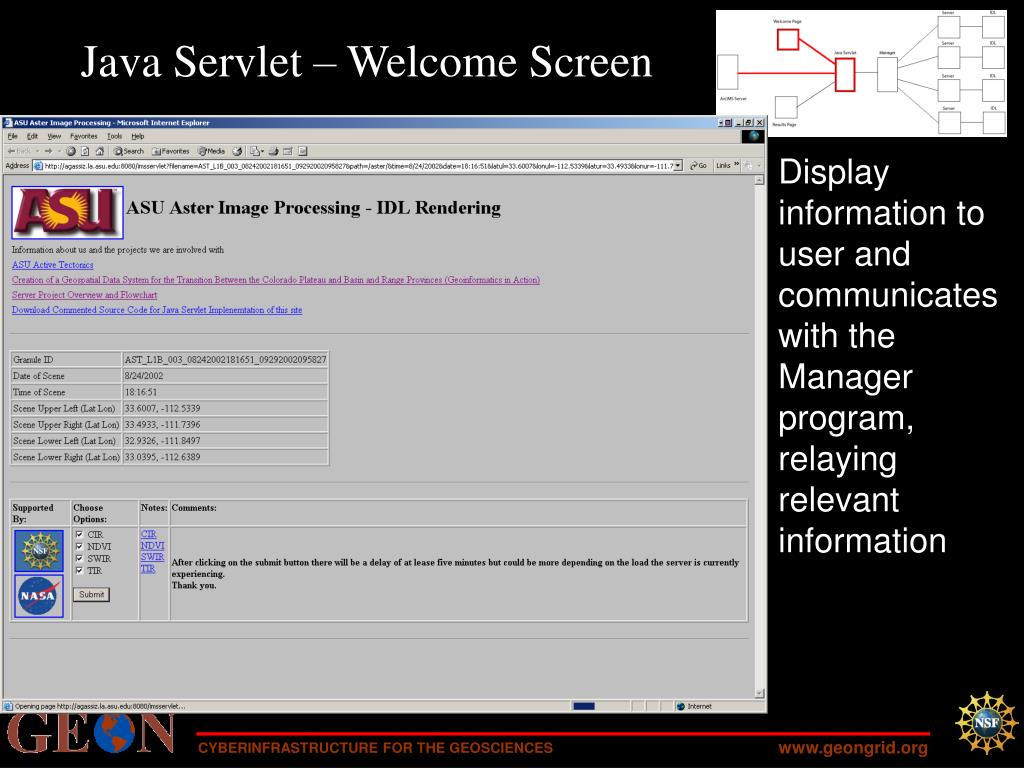Click the NSF emblem at slide corner
This screenshot has height=768, width=1024.
coord(987,723)
